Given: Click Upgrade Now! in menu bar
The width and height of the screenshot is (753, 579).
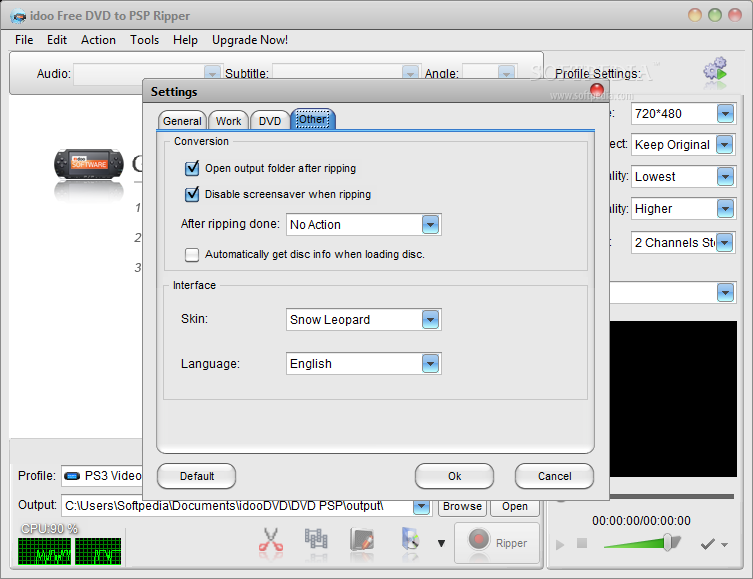Looking at the screenshot, I should [250, 40].
